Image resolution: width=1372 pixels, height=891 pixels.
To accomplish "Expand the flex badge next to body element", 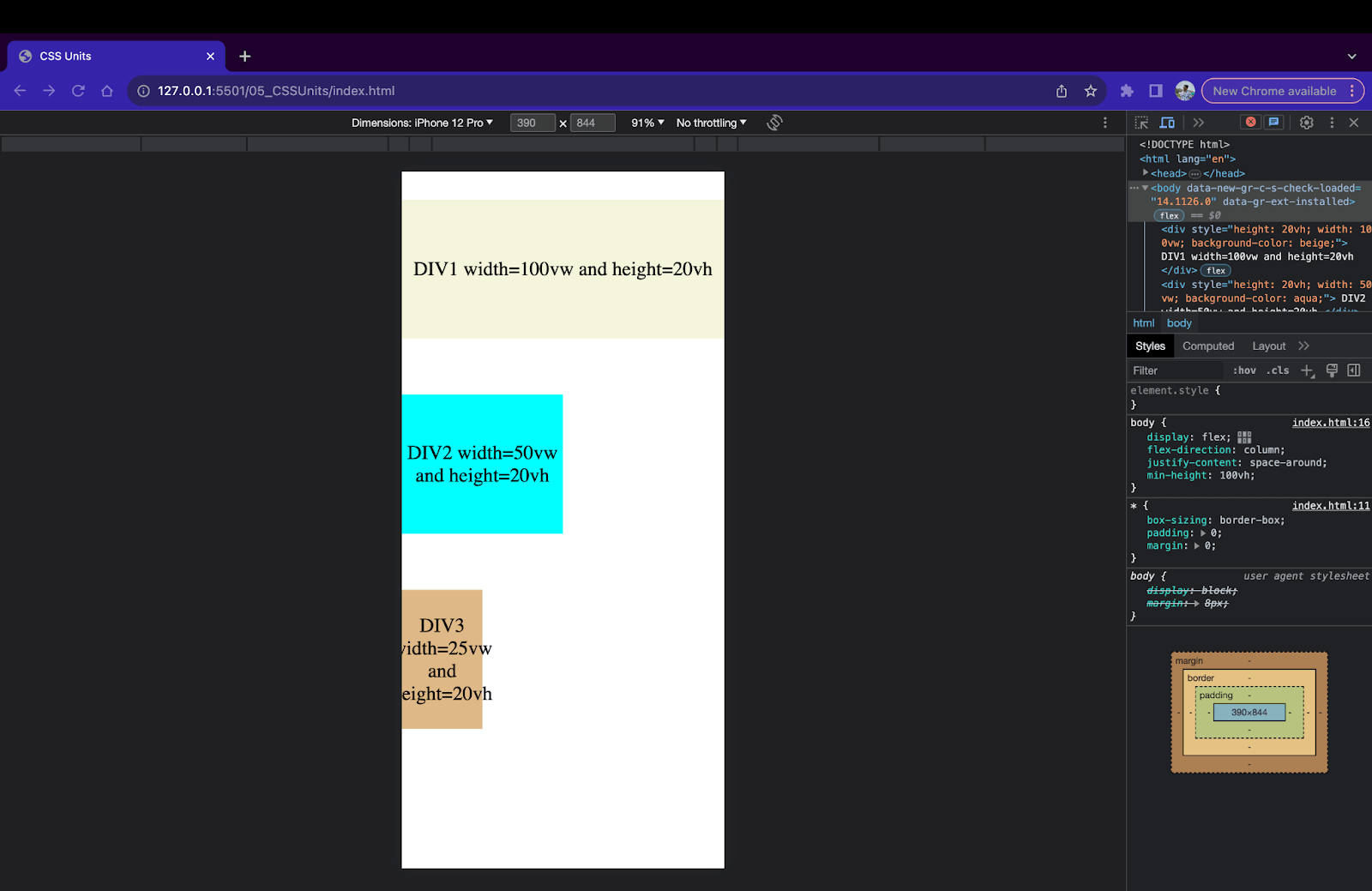I will click(x=1169, y=215).
